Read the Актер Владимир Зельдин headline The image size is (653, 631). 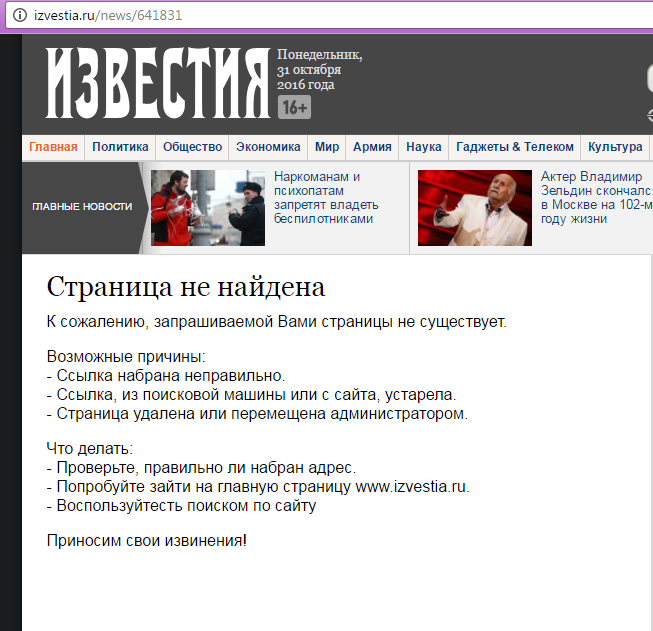[x=596, y=198]
